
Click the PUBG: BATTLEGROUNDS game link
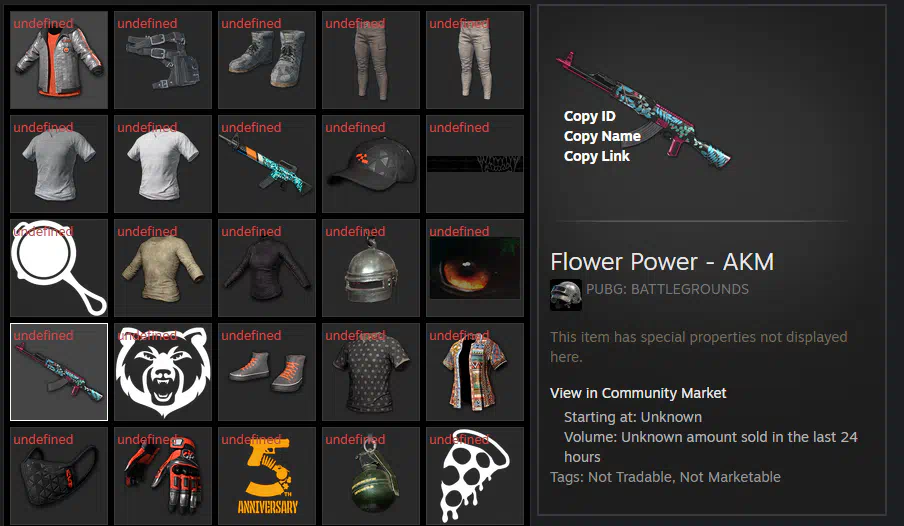coord(667,289)
